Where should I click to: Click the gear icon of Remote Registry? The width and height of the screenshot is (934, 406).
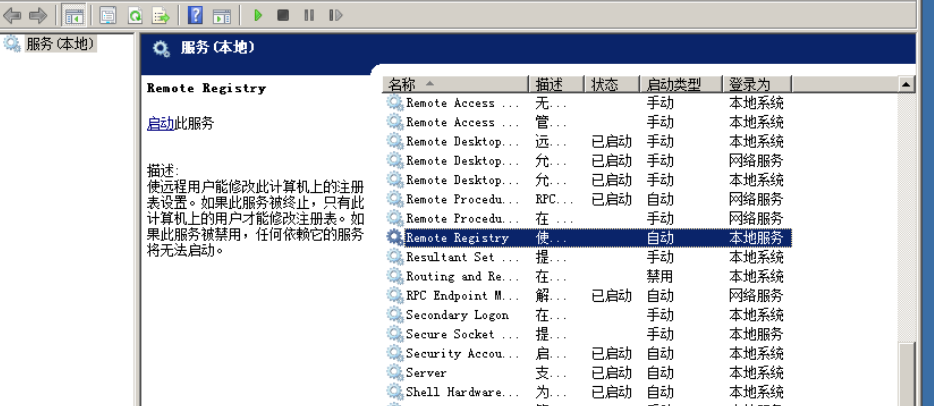point(394,238)
